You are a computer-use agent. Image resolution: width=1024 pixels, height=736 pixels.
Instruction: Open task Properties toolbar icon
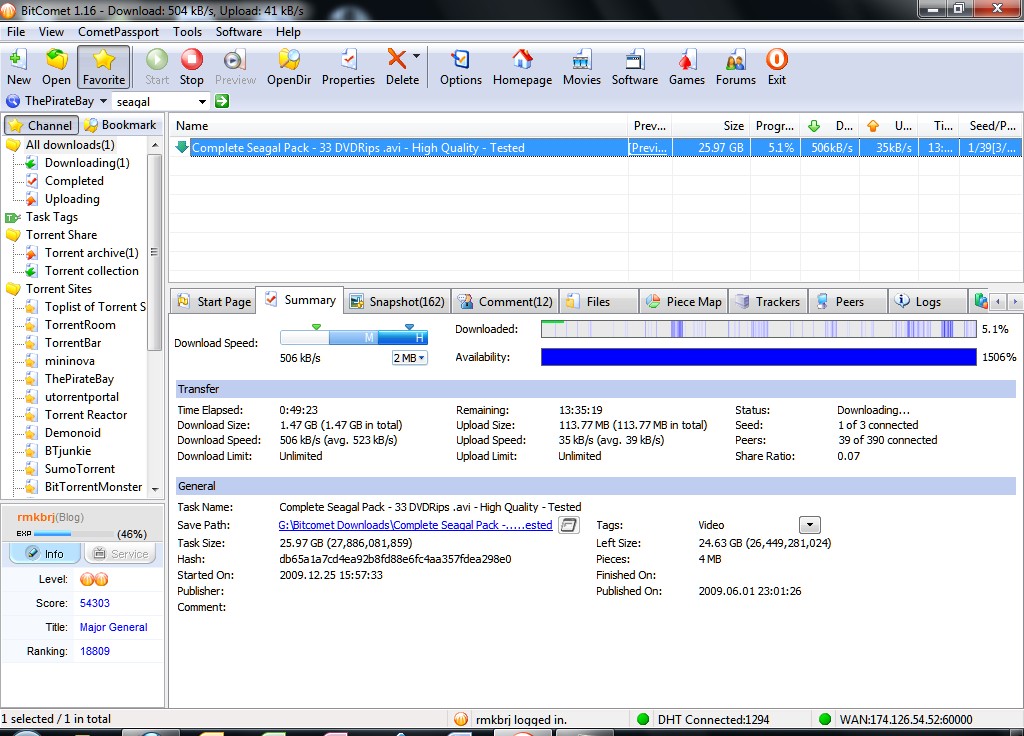coord(348,67)
